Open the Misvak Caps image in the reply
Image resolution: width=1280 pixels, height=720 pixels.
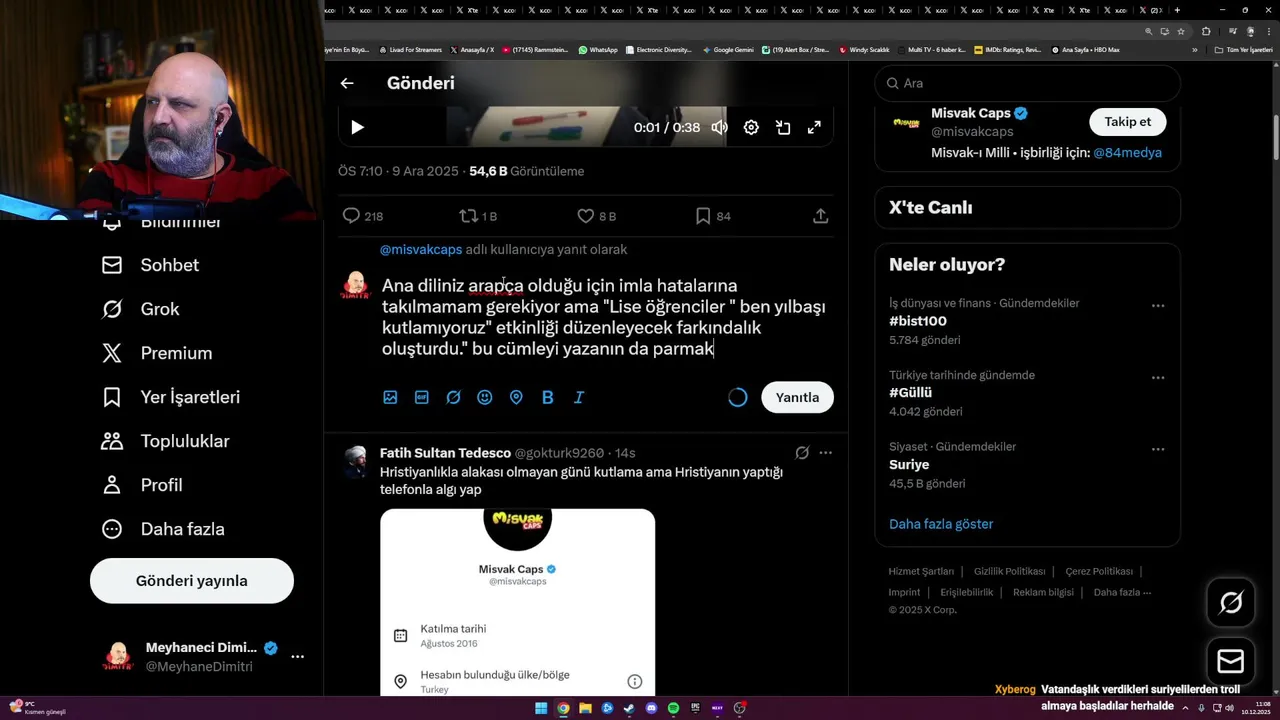[517, 602]
